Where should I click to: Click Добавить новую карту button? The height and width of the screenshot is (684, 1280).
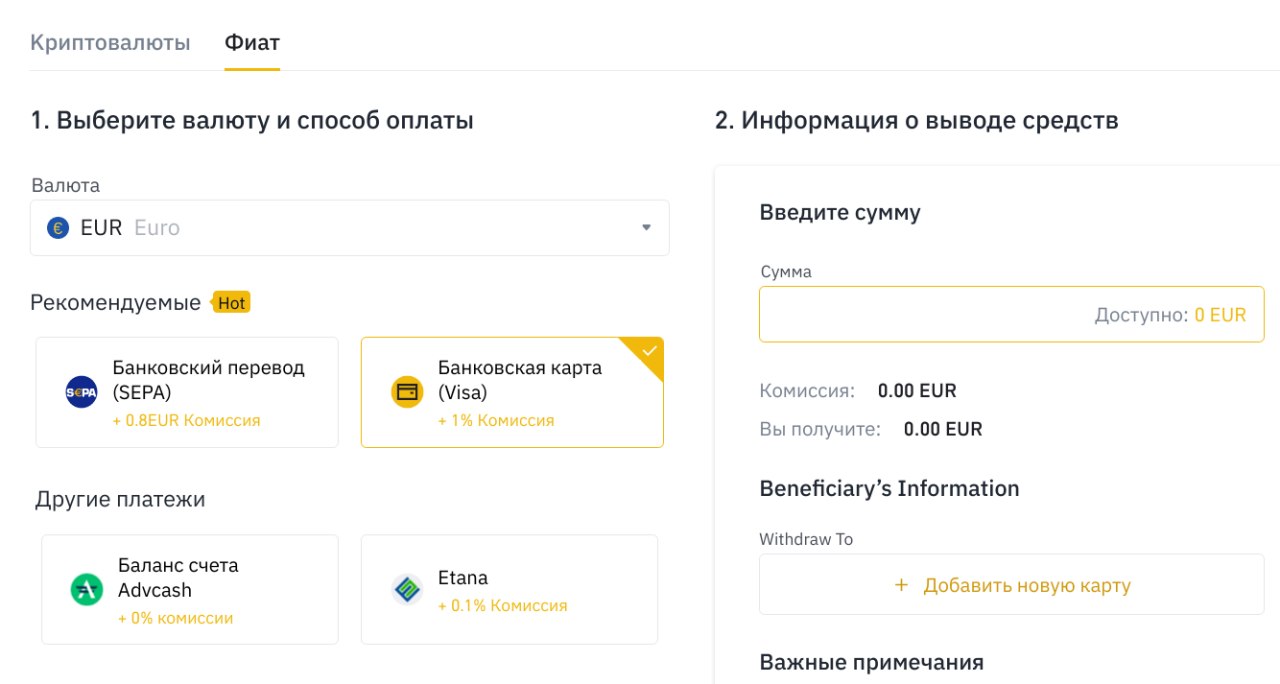point(1012,585)
